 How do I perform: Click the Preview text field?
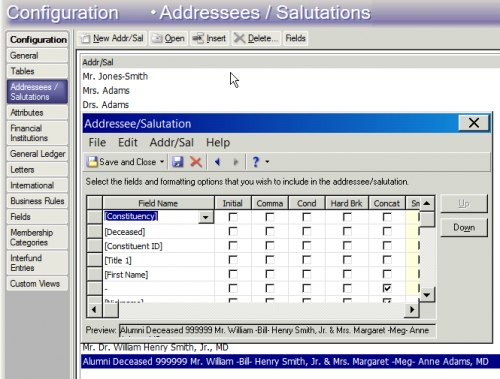pyautogui.click(x=277, y=330)
